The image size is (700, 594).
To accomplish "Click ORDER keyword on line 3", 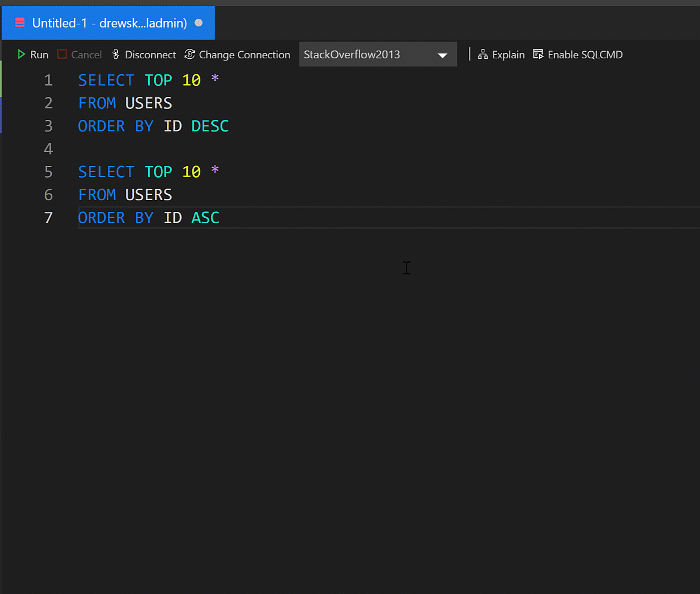I will (x=101, y=126).
